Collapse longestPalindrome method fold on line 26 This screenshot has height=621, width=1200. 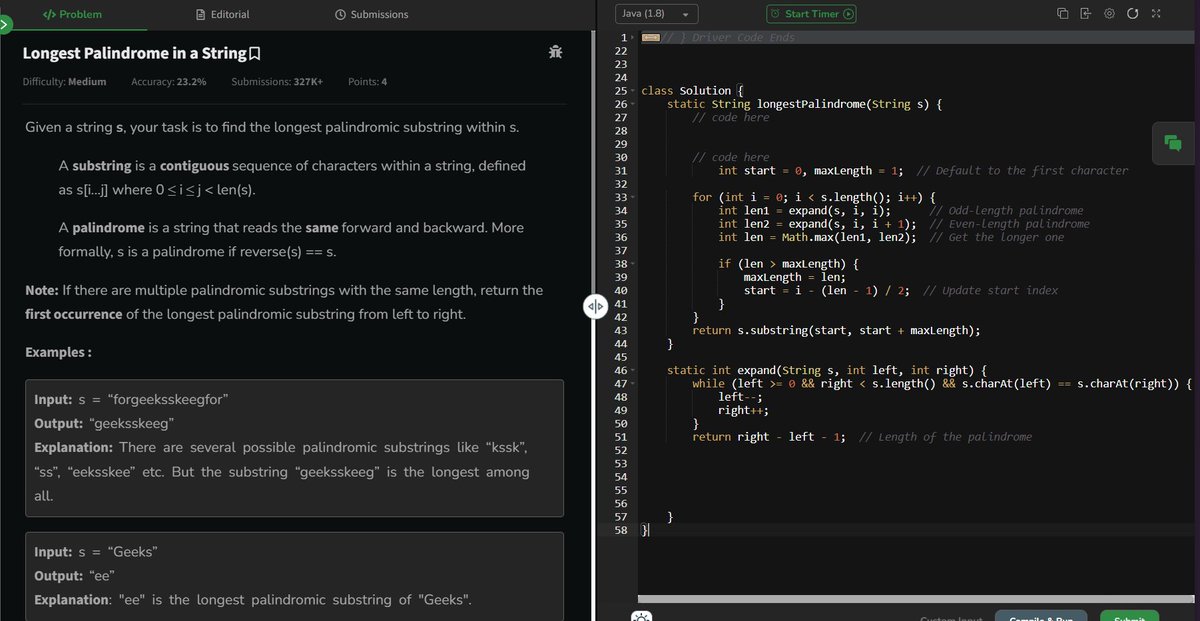tap(633, 104)
